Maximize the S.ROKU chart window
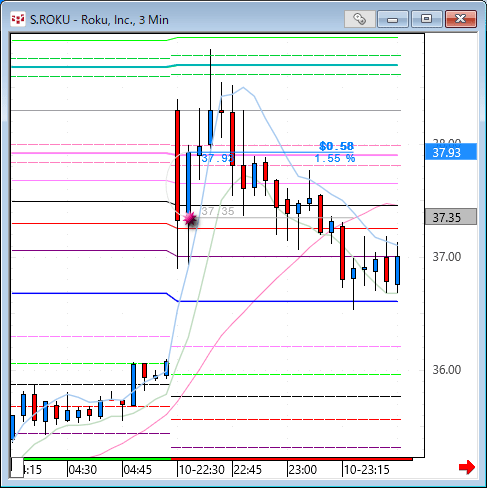This screenshot has height=488, width=487. [x=426, y=19]
